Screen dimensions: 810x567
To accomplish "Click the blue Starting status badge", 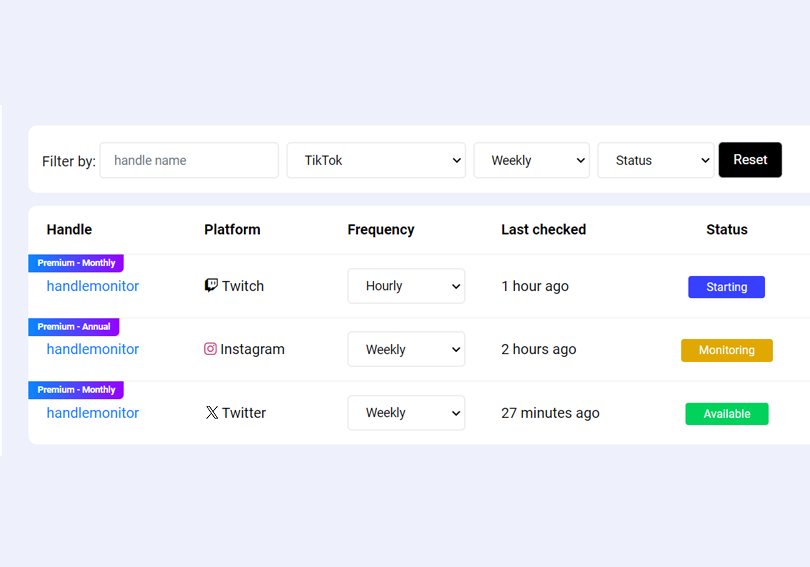I will [x=726, y=287].
